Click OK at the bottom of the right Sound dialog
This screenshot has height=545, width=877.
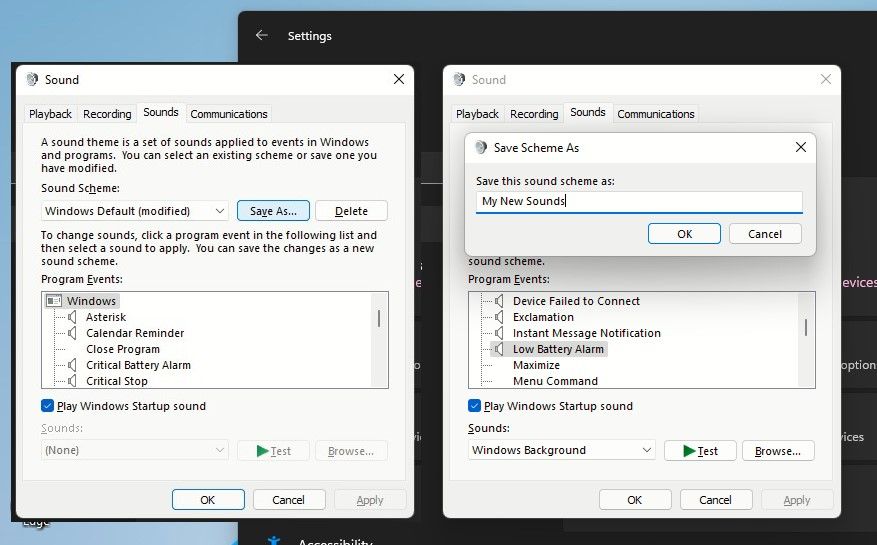pyautogui.click(x=635, y=500)
